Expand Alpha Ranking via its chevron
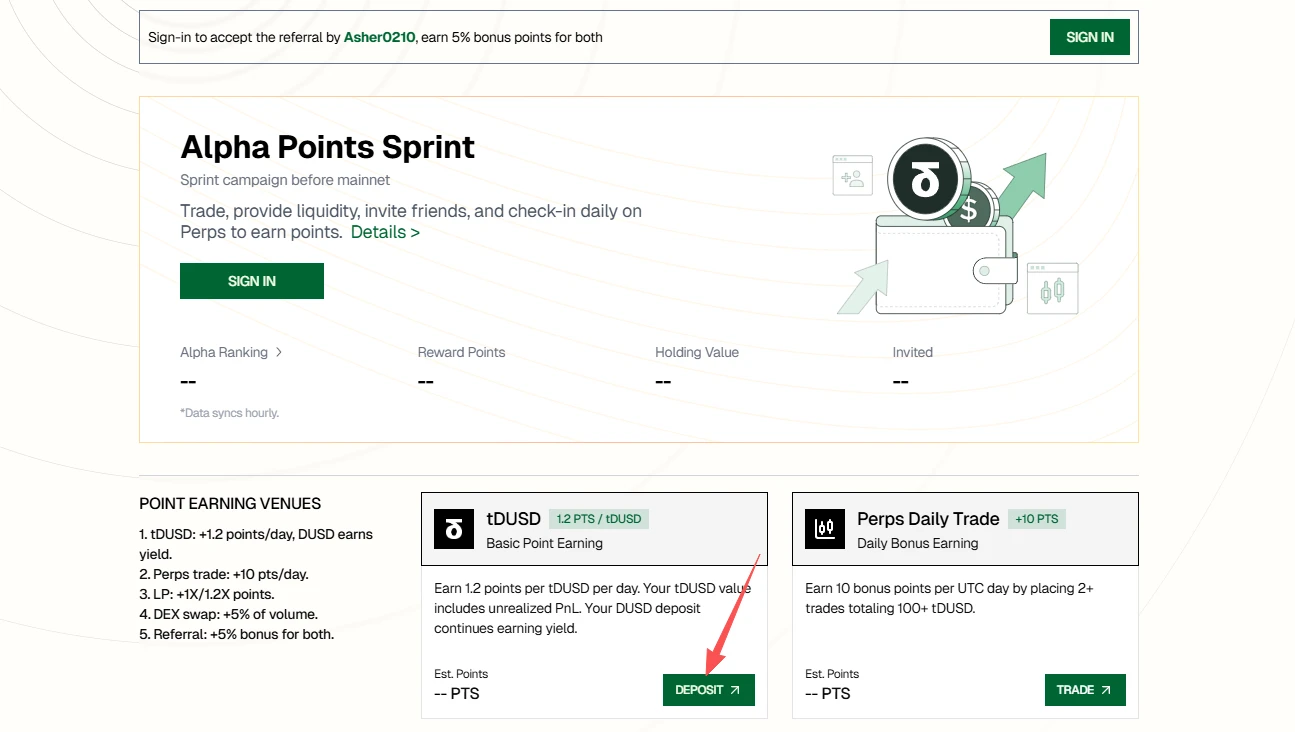 click(279, 352)
